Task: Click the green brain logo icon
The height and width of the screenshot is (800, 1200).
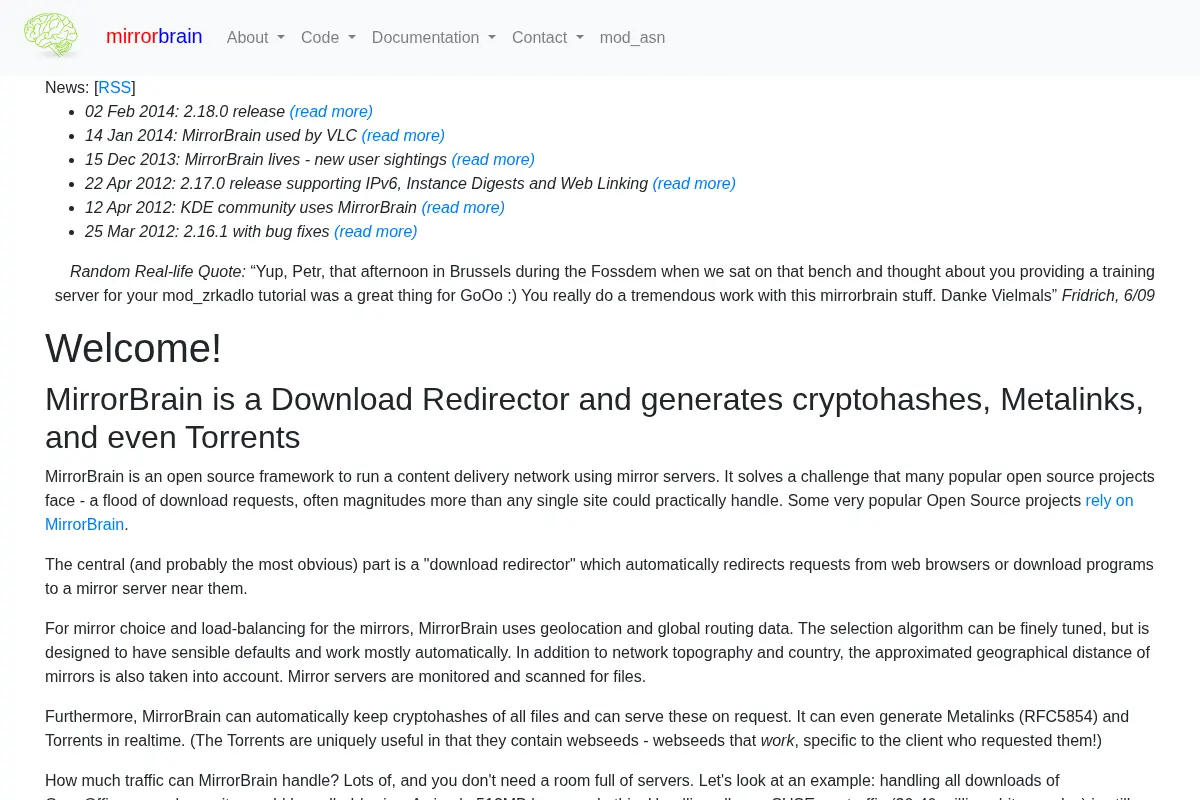Action: (51, 36)
